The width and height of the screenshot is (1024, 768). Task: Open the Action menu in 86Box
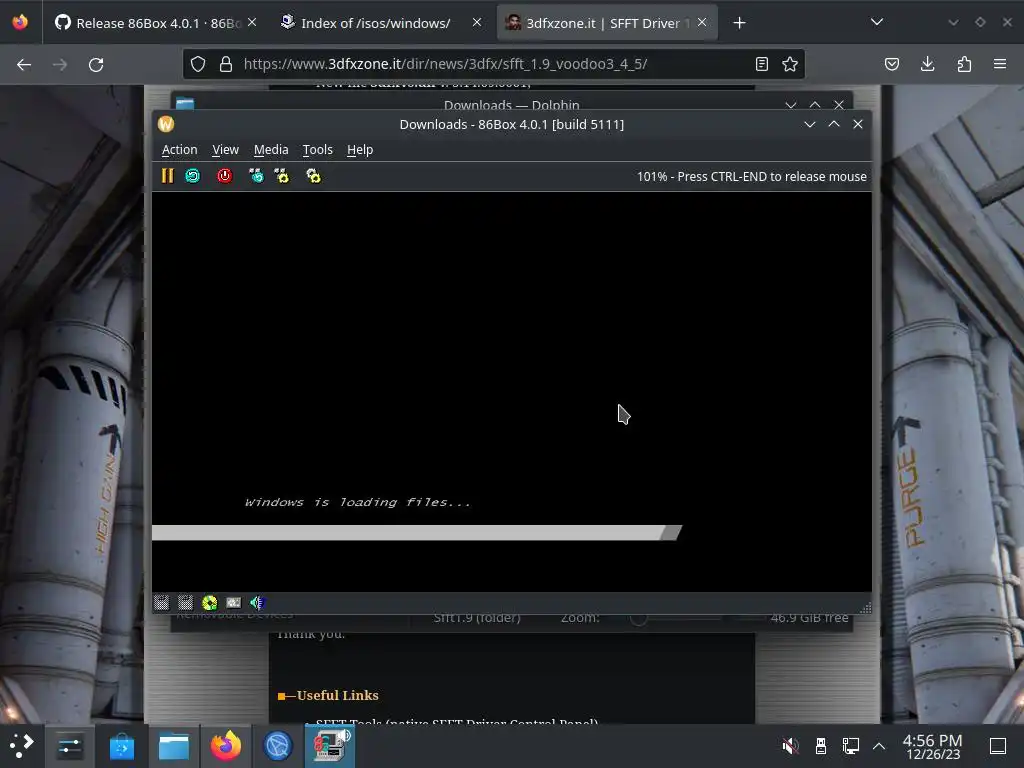pos(180,150)
